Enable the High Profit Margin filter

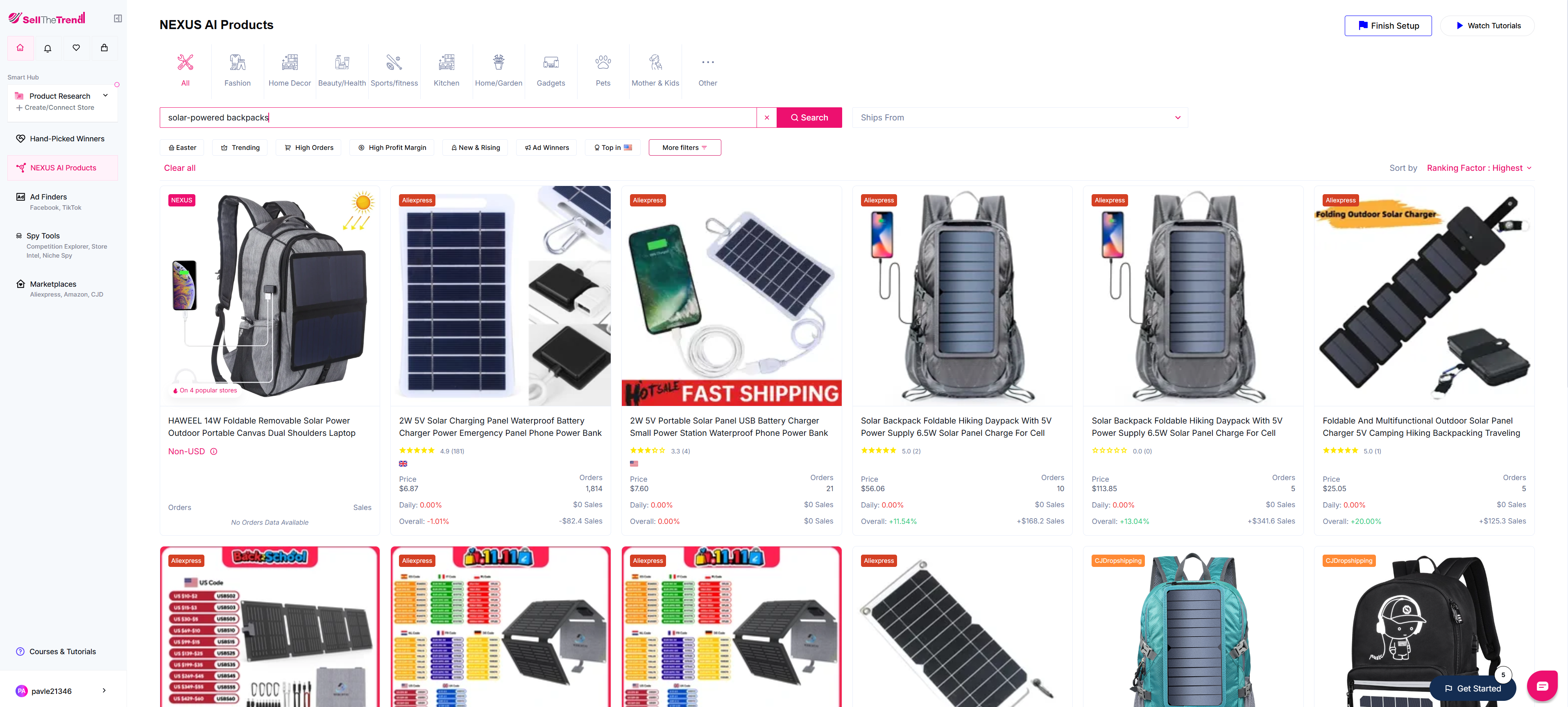[x=392, y=147]
